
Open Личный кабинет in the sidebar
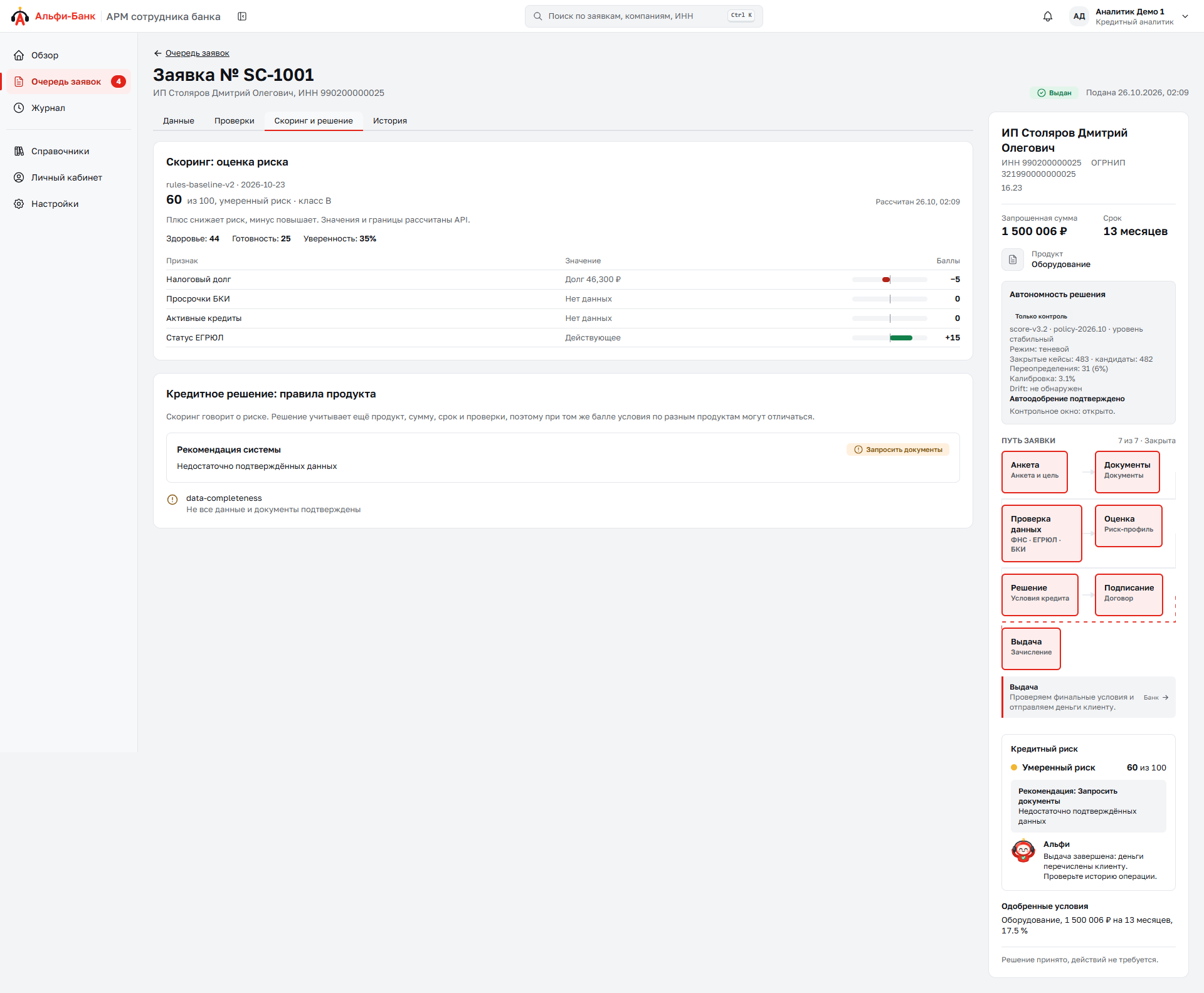click(69, 177)
